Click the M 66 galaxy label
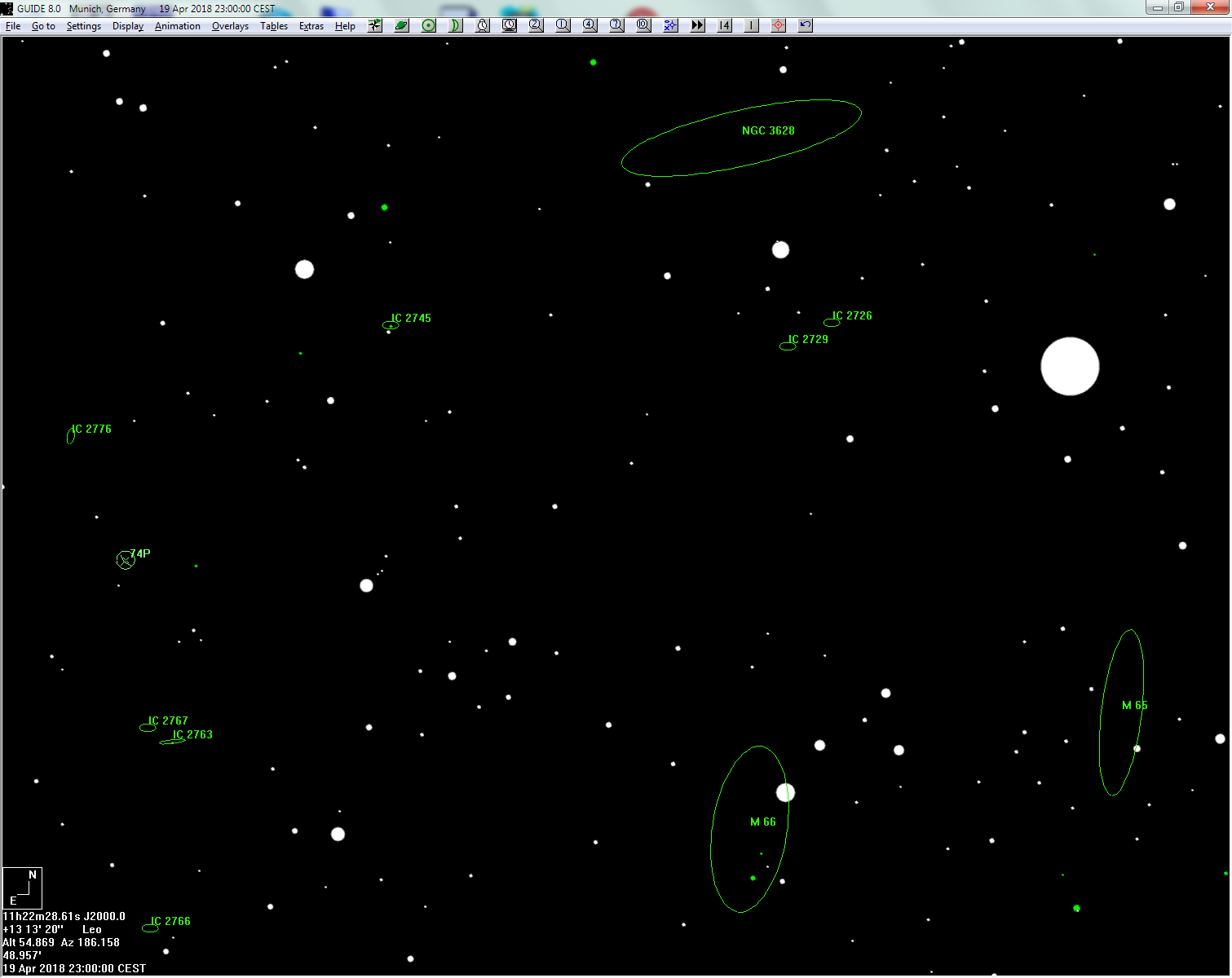The image size is (1232, 978). pyautogui.click(x=763, y=822)
